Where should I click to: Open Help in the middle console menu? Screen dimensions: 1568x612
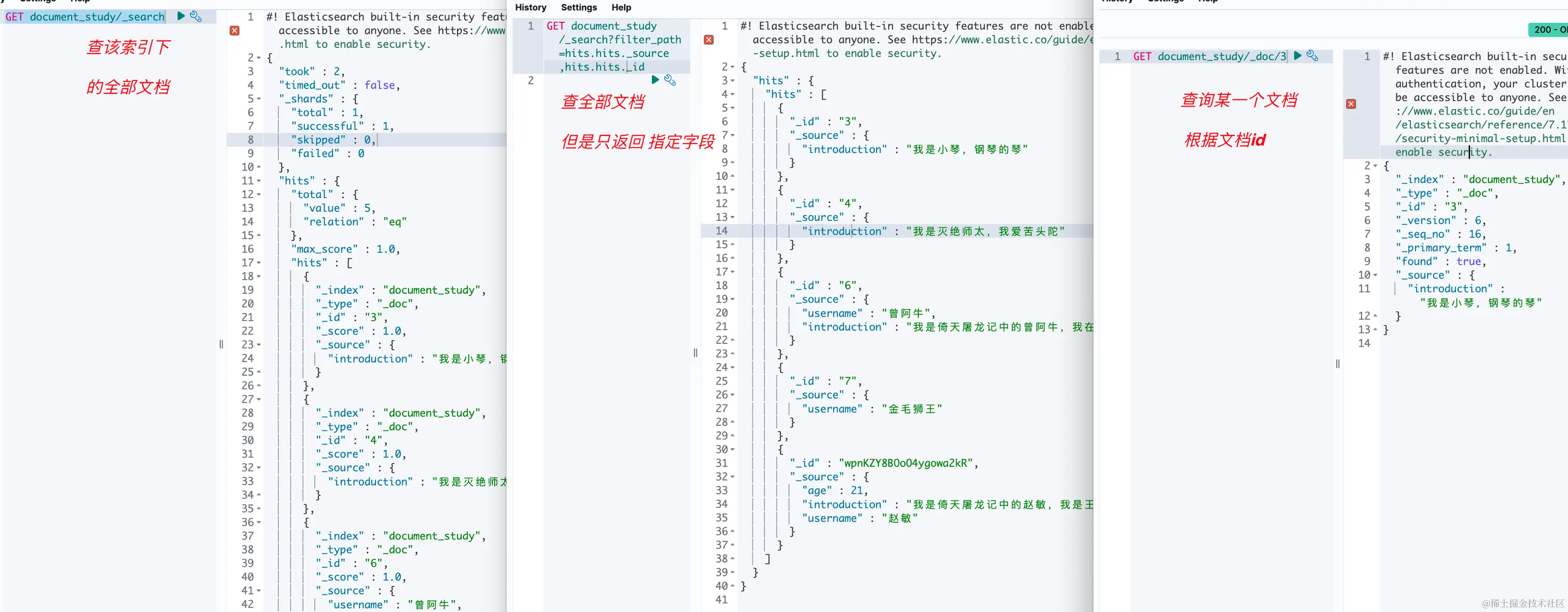click(x=621, y=7)
